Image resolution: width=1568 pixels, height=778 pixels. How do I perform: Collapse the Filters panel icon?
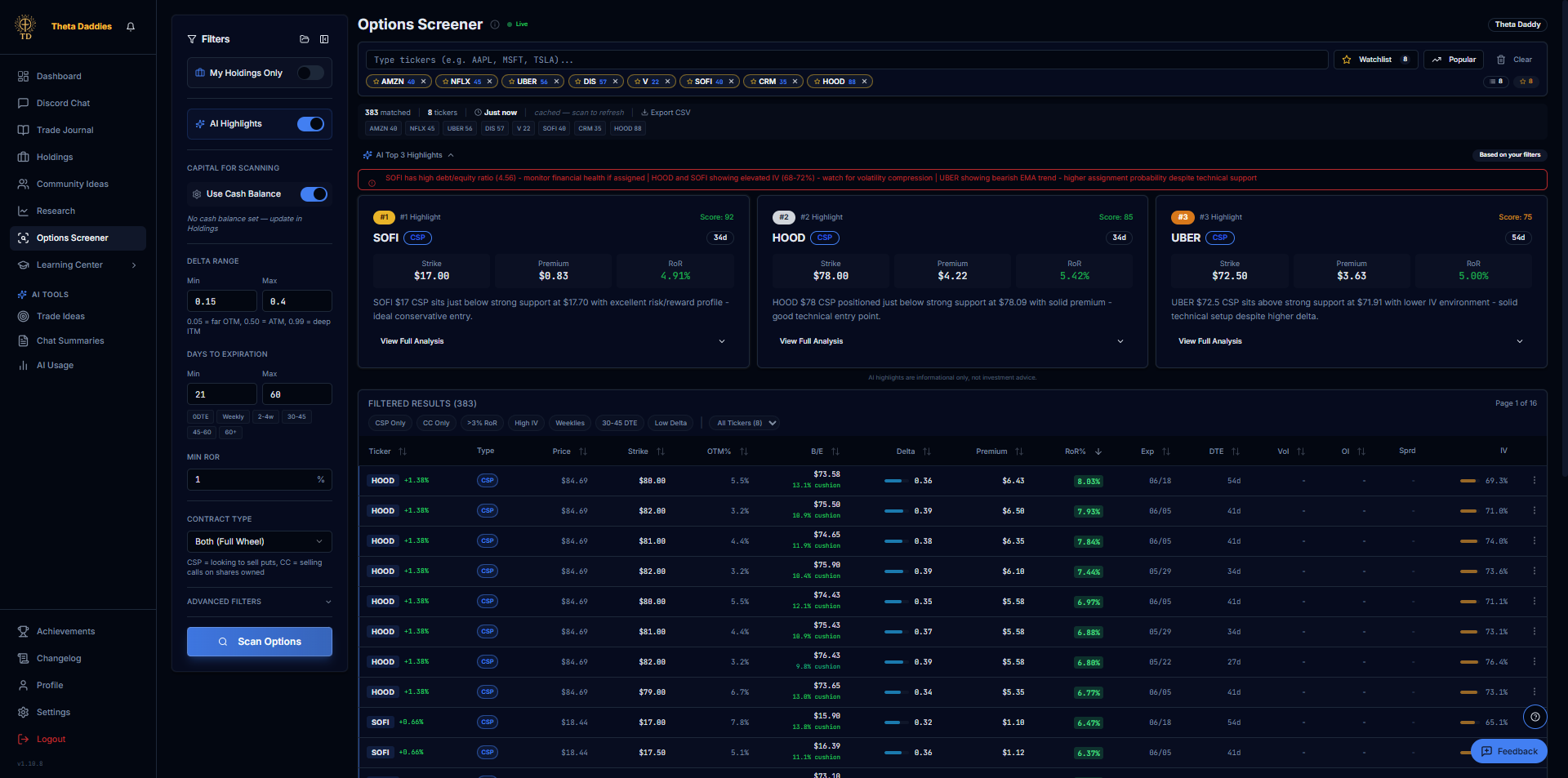(324, 39)
